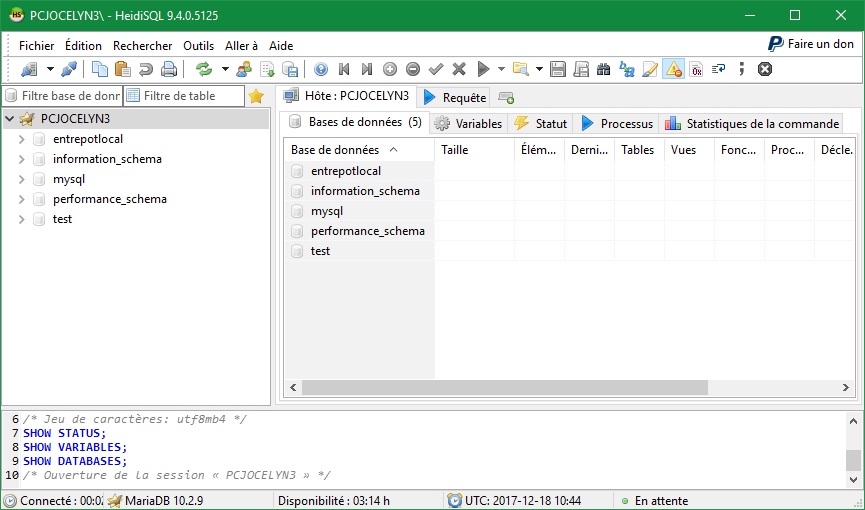Open the User manager icon

243,69
